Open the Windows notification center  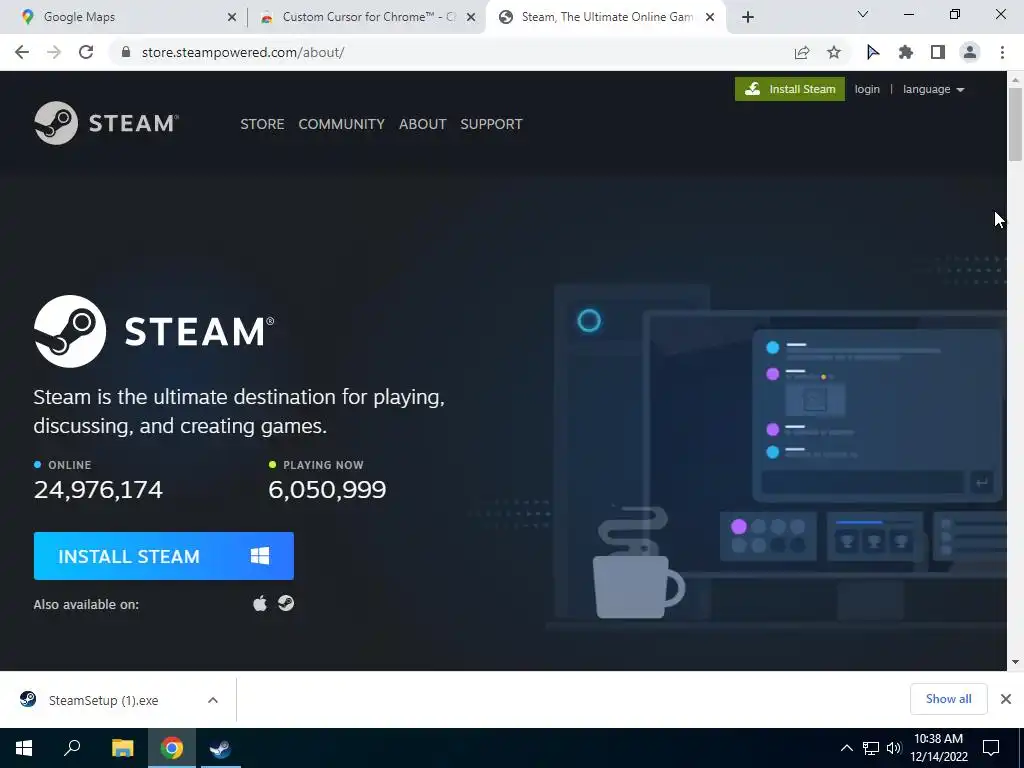coord(991,748)
